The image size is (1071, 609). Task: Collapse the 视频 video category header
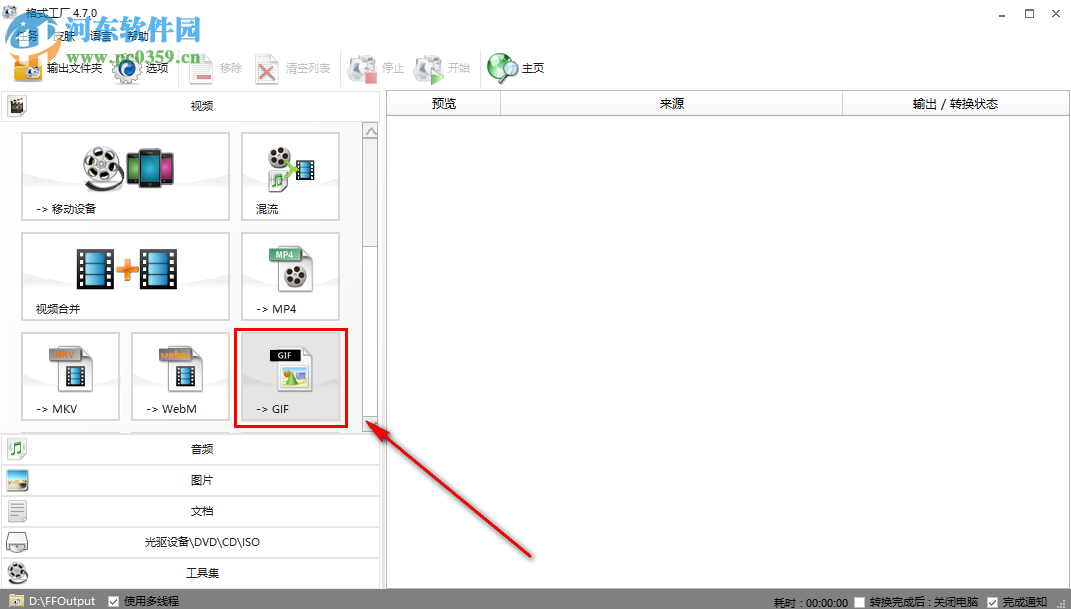click(191, 106)
